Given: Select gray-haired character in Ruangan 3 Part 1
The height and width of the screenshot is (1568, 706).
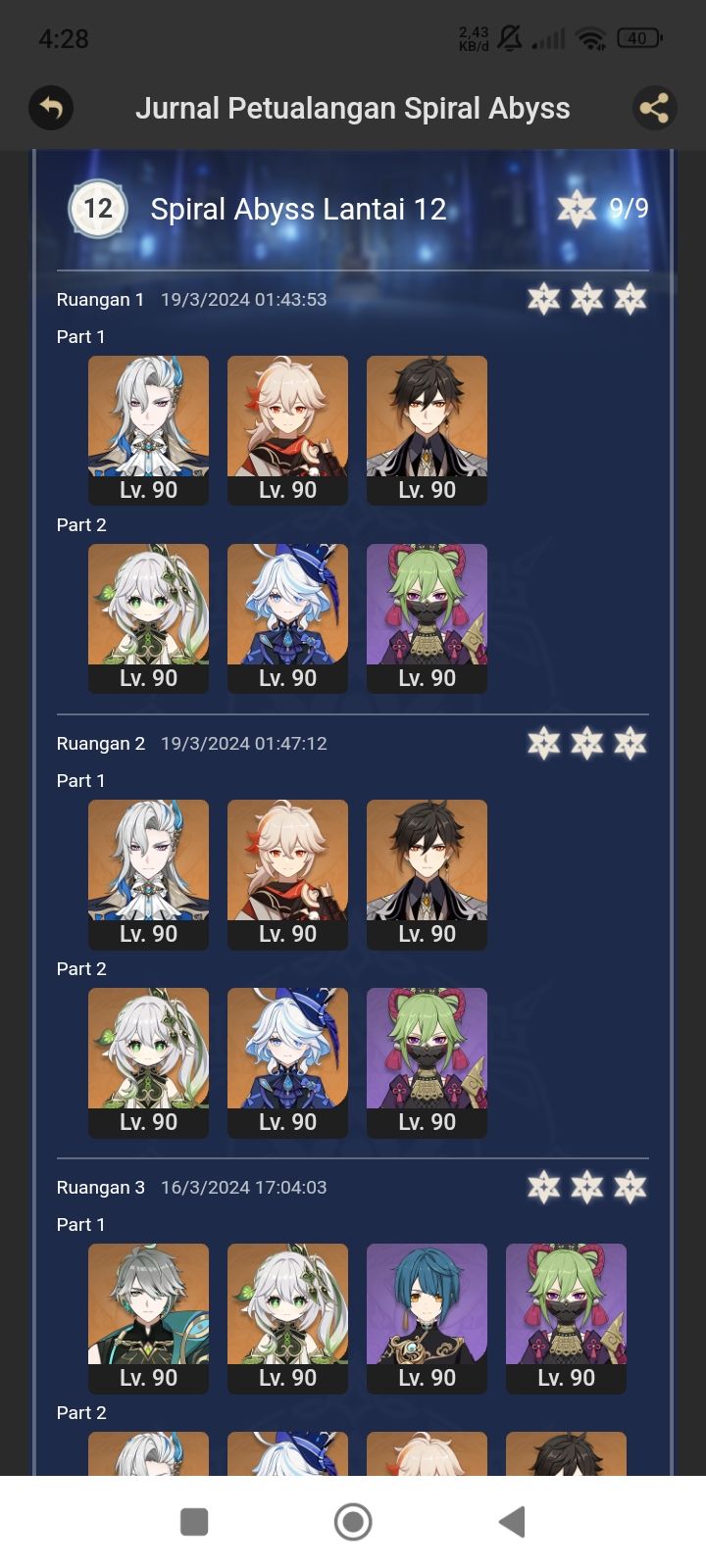Looking at the screenshot, I should click(148, 1318).
